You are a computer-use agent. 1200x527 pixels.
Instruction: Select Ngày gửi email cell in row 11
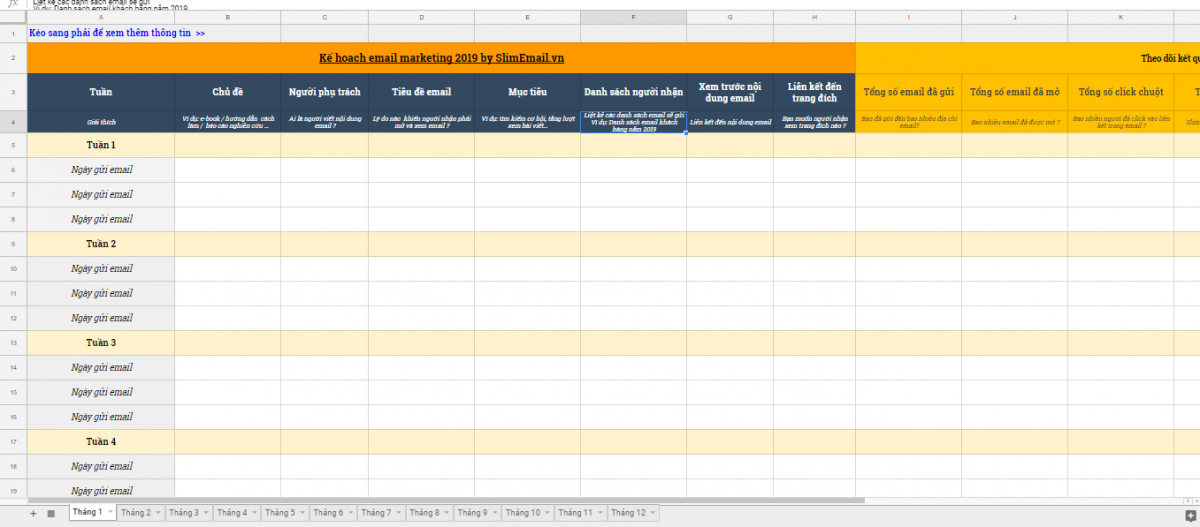(x=101, y=294)
